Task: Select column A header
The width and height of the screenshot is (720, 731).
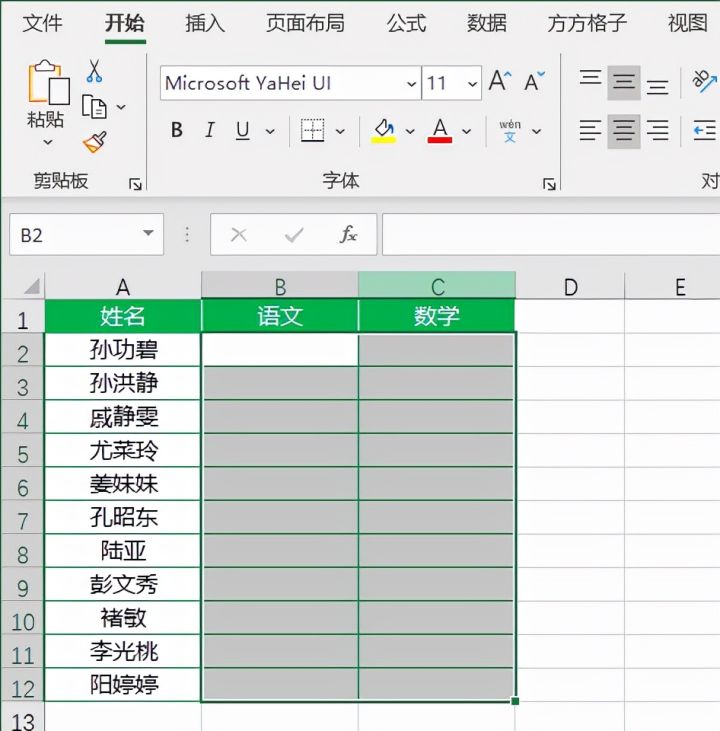Action: [x=123, y=287]
